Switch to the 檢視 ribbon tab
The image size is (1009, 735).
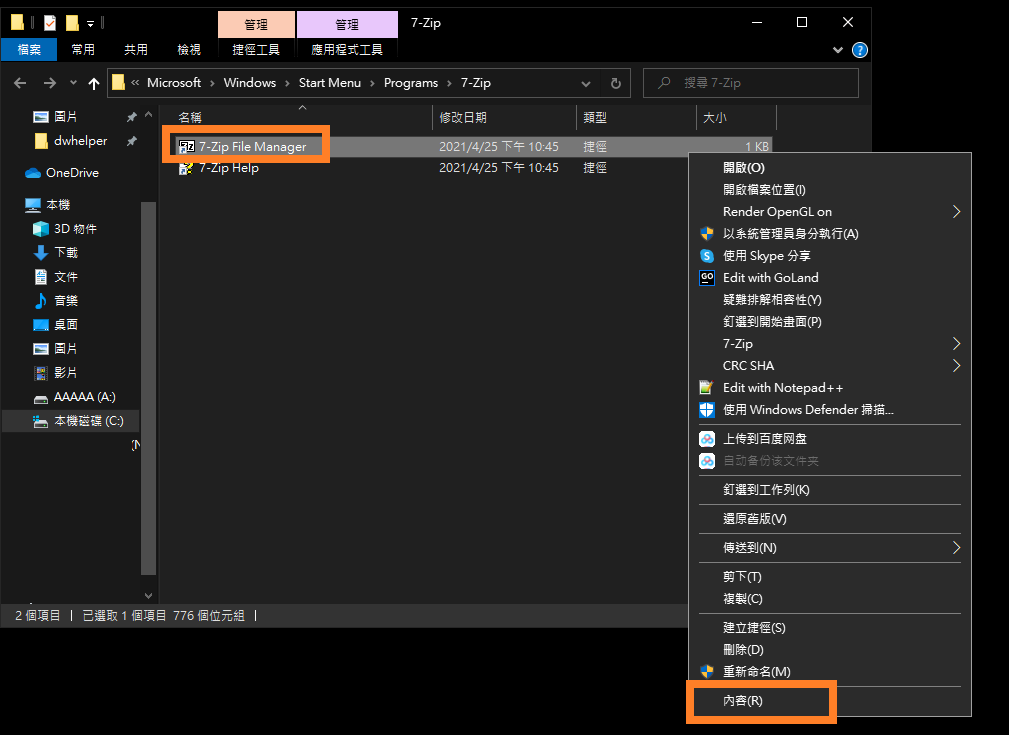(189, 50)
